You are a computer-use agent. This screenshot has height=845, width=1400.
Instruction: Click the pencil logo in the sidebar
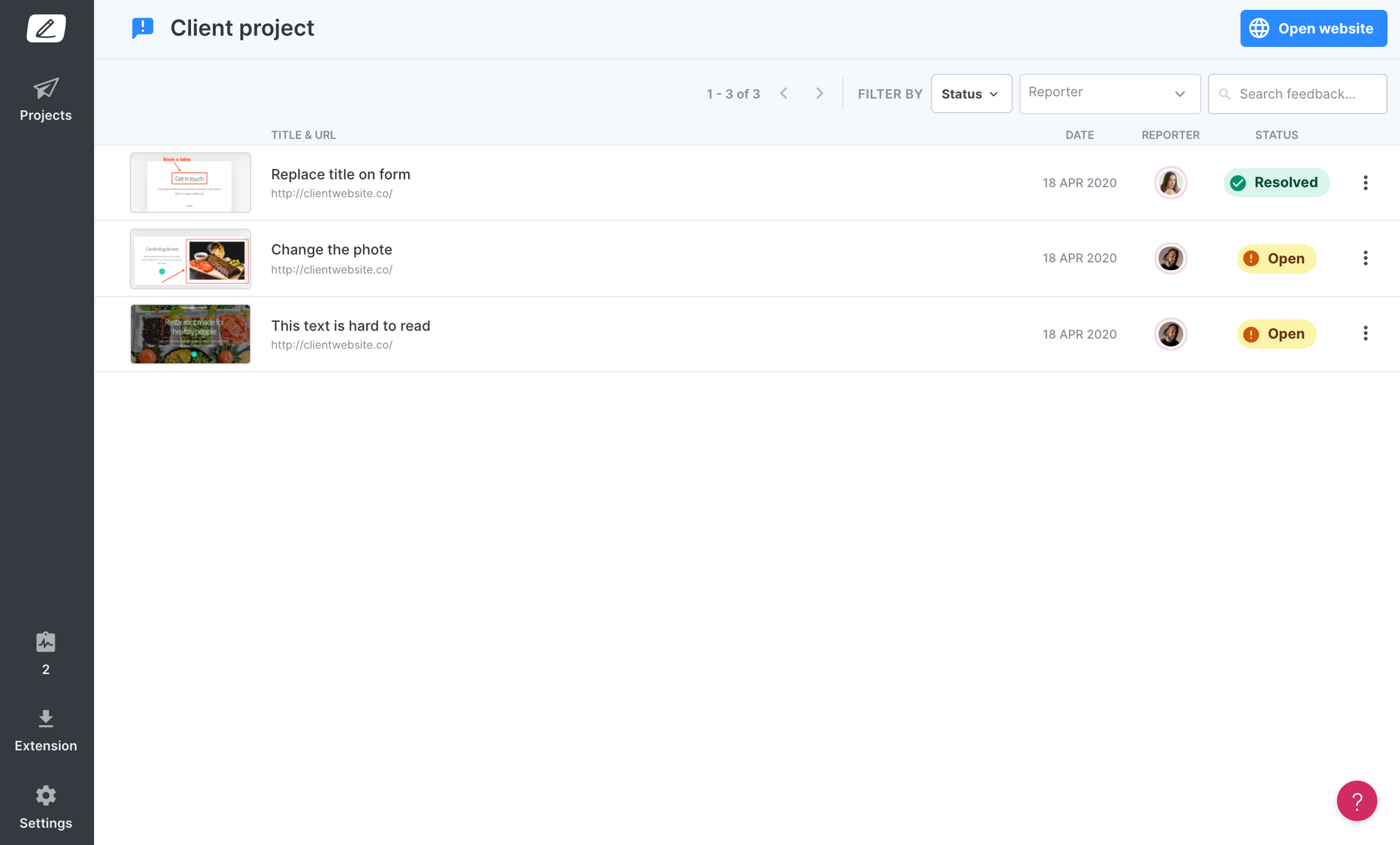coord(46,29)
